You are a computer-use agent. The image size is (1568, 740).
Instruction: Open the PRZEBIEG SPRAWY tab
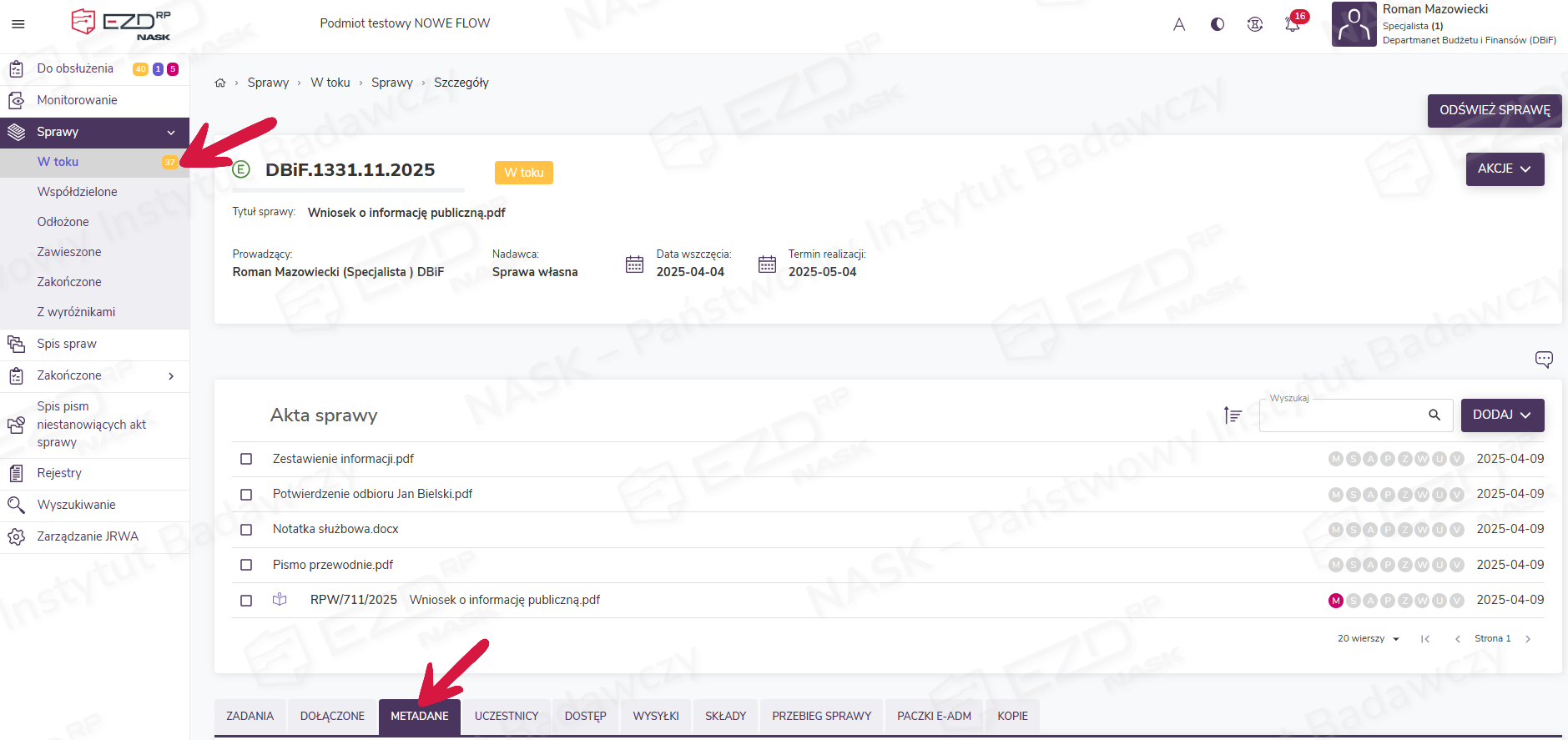click(821, 716)
